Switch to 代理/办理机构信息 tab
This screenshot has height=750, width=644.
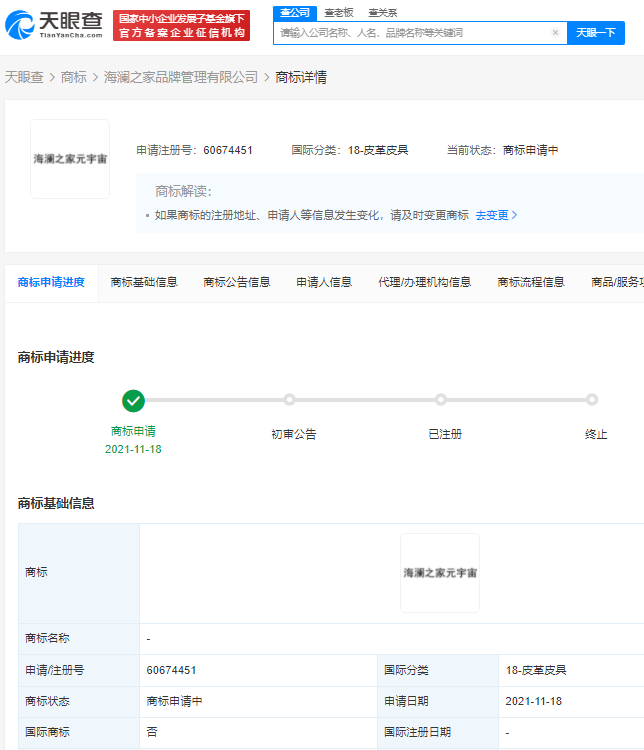(x=424, y=282)
